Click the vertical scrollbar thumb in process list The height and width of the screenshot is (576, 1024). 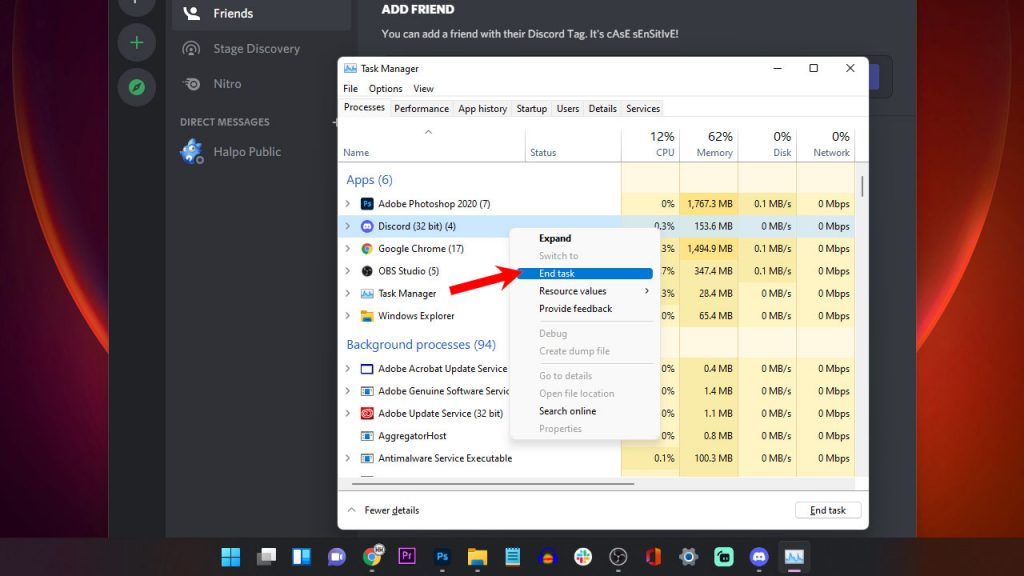click(x=862, y=186)
